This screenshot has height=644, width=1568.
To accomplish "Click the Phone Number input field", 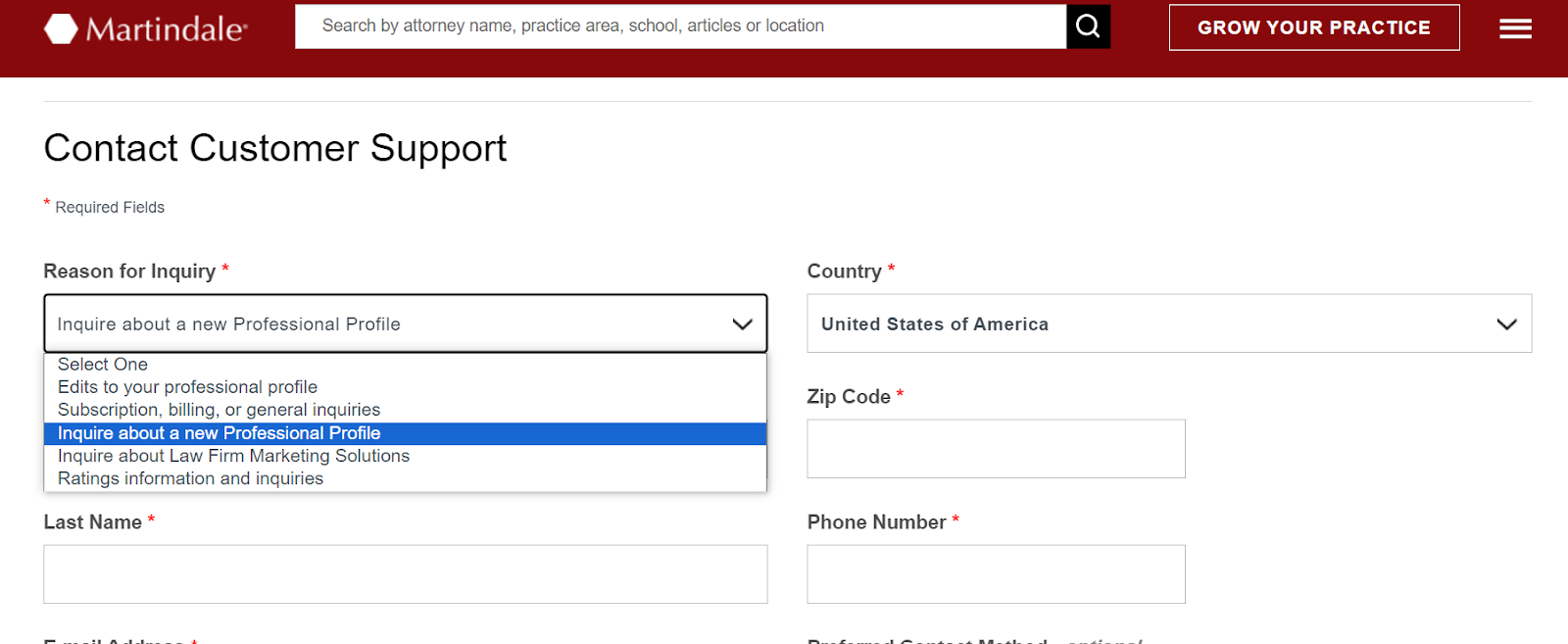I will [x=996, y=574].
